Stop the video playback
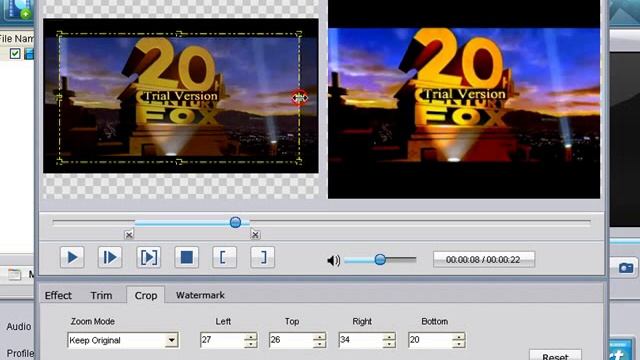This screenshot has height=360, width=640. (x=187, y=257)
